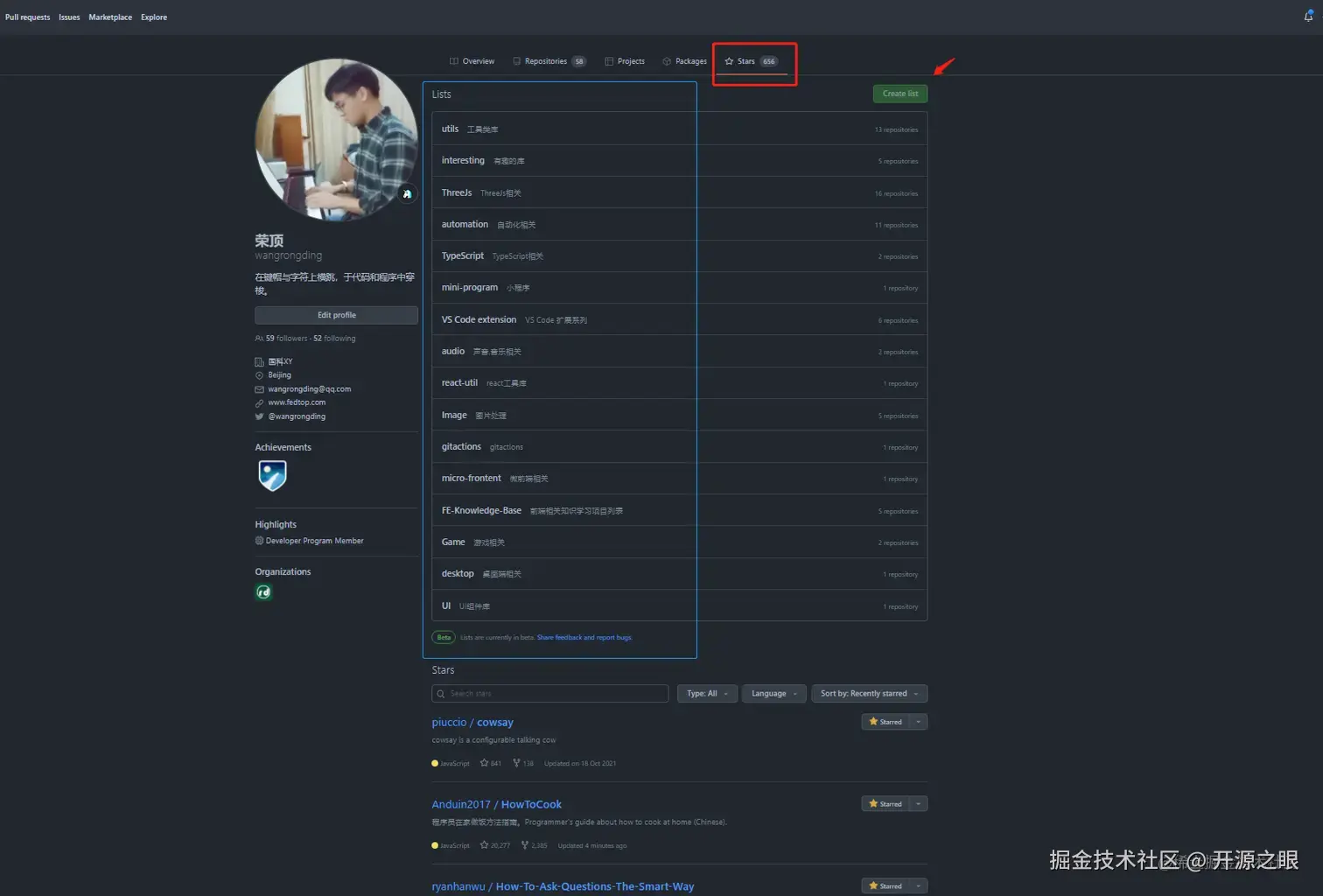The image size is (1323, 896).
Task: Focus the Search stars input field
Action: (550, 694)
